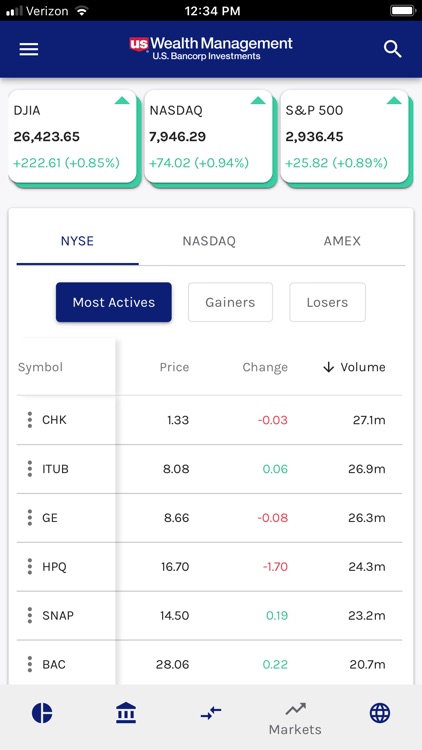Tap the search magnifier icon

392,49
